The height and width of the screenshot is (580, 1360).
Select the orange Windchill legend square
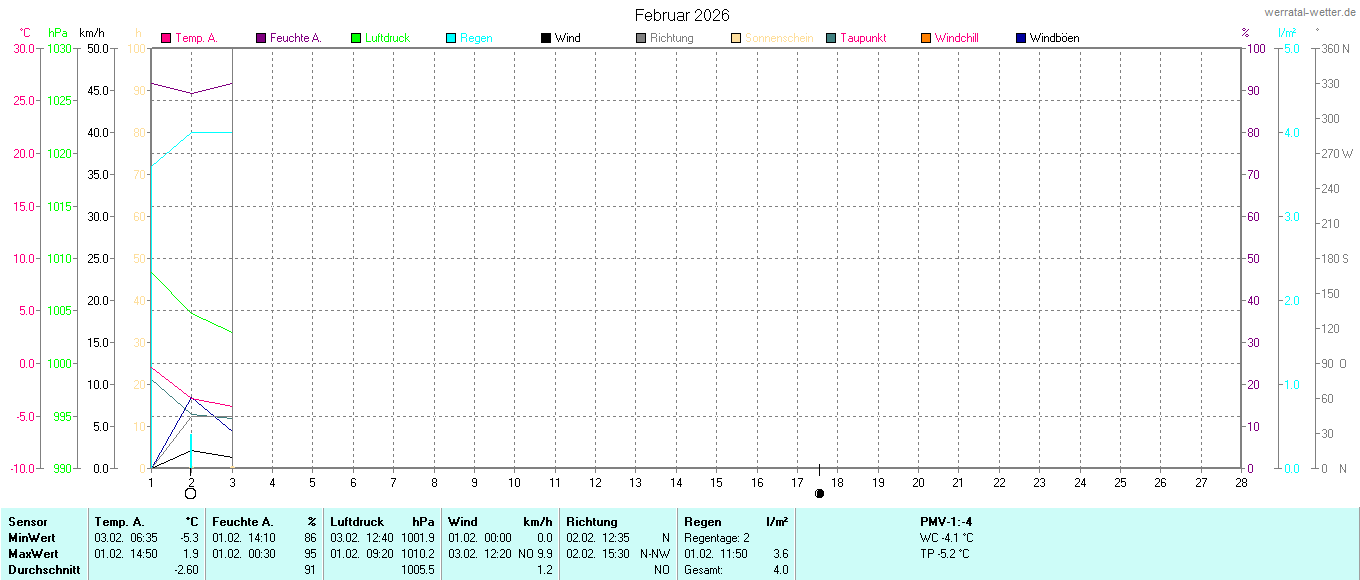926,38
